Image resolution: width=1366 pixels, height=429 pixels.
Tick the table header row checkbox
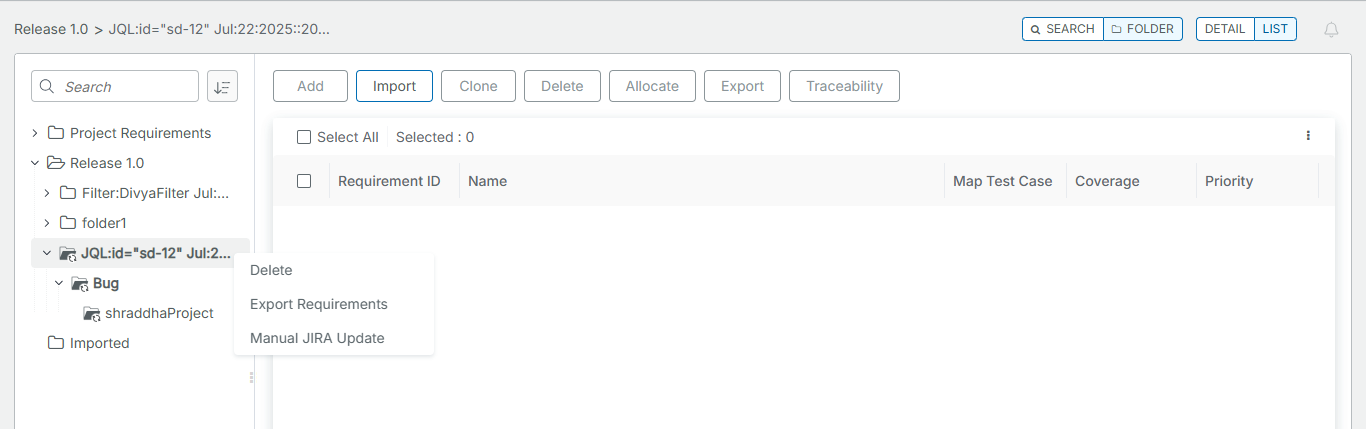tap(304, 181)
